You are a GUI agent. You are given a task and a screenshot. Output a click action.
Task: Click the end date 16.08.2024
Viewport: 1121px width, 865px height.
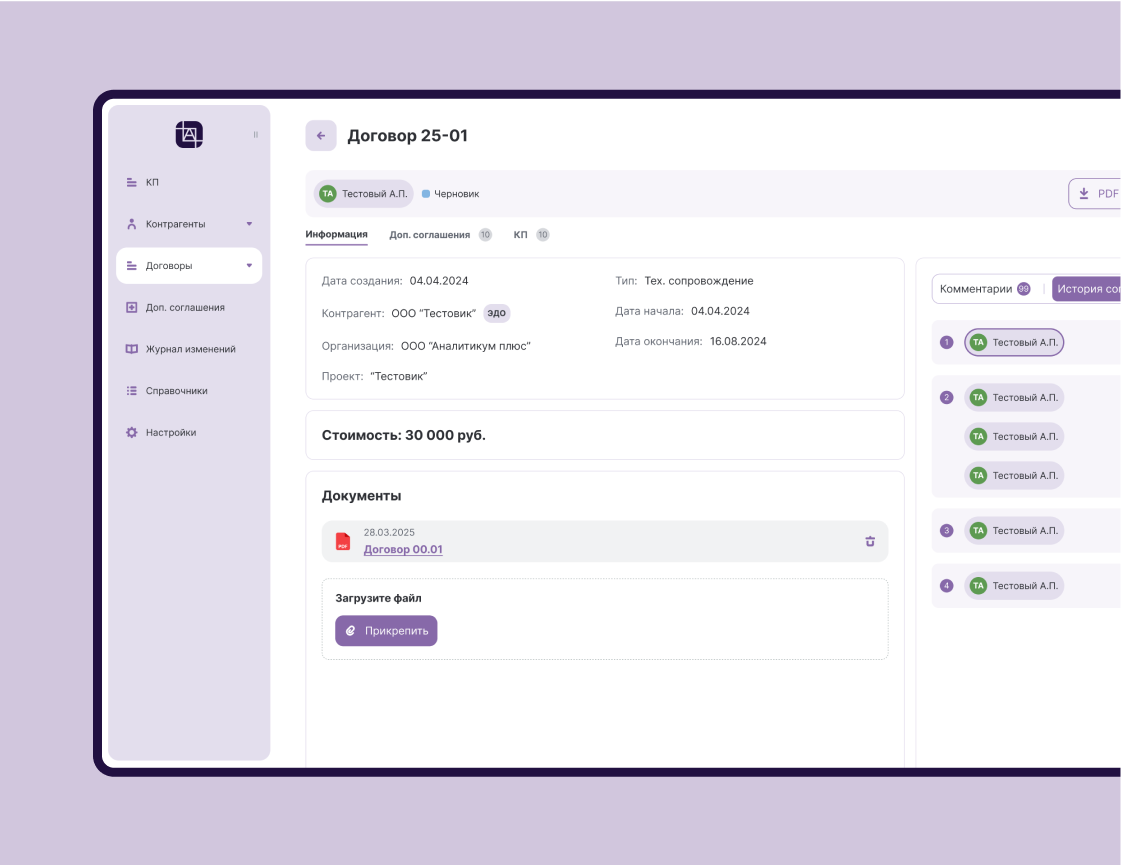click(738, 342)
